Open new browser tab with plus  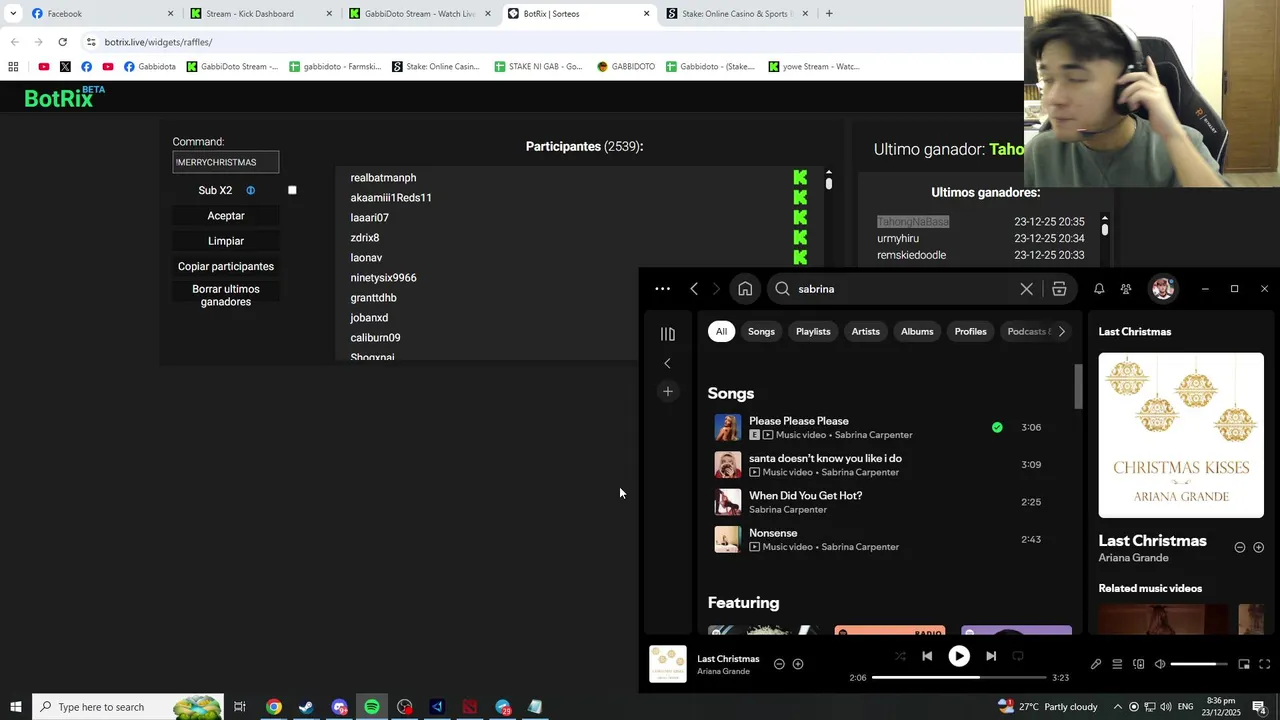coord(829,14)
